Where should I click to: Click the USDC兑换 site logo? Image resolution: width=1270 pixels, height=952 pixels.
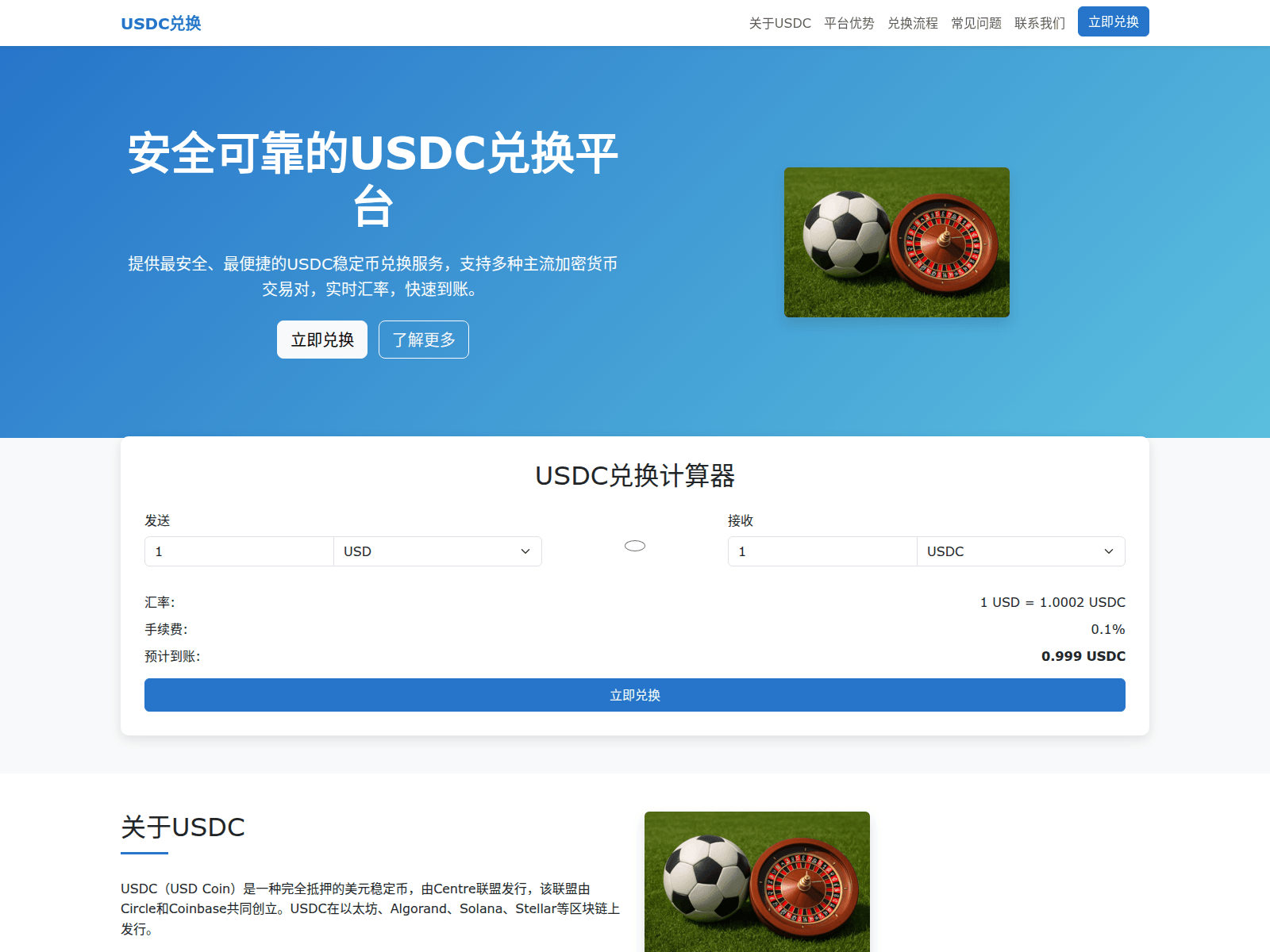point(161,24)
